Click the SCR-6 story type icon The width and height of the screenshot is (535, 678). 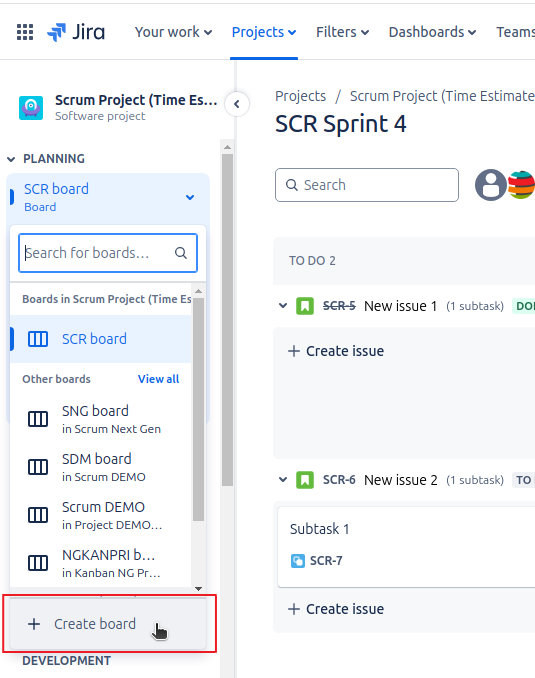[x=305, y=480]
